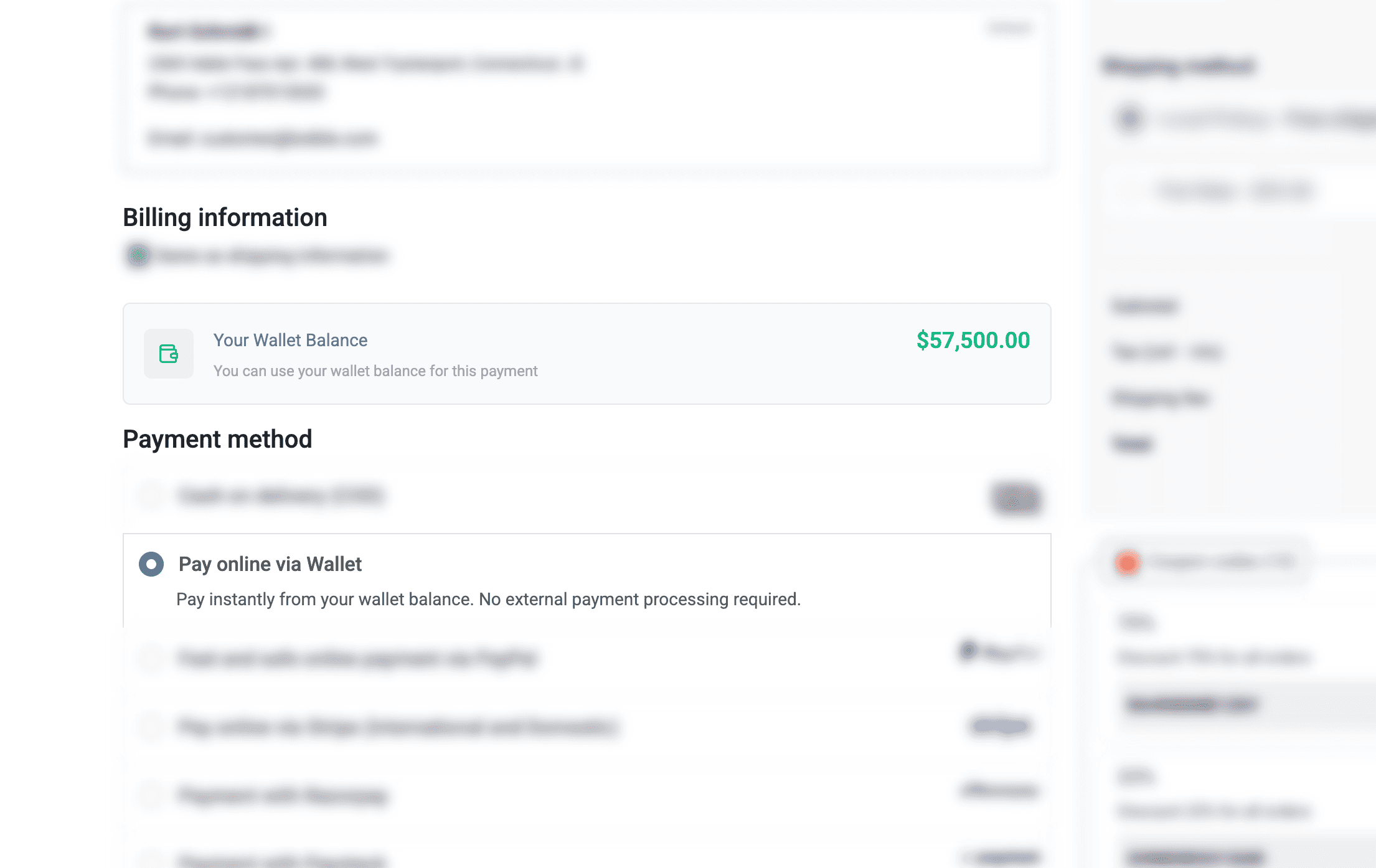
Task: Click the COD badge beside Cash on delivery
Action: coord(1016,498)
